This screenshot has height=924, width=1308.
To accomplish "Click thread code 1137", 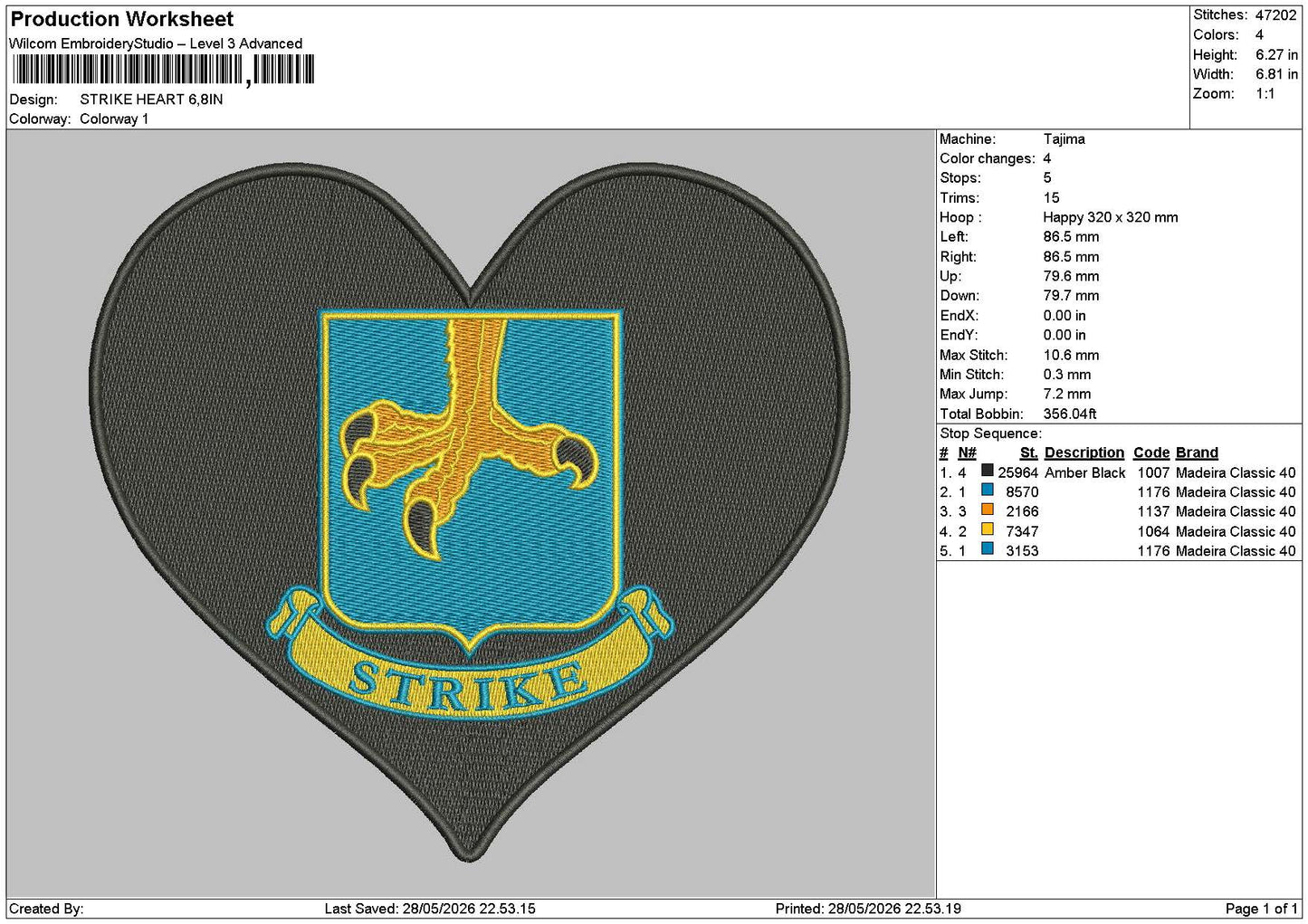I will pos(1153,512).
